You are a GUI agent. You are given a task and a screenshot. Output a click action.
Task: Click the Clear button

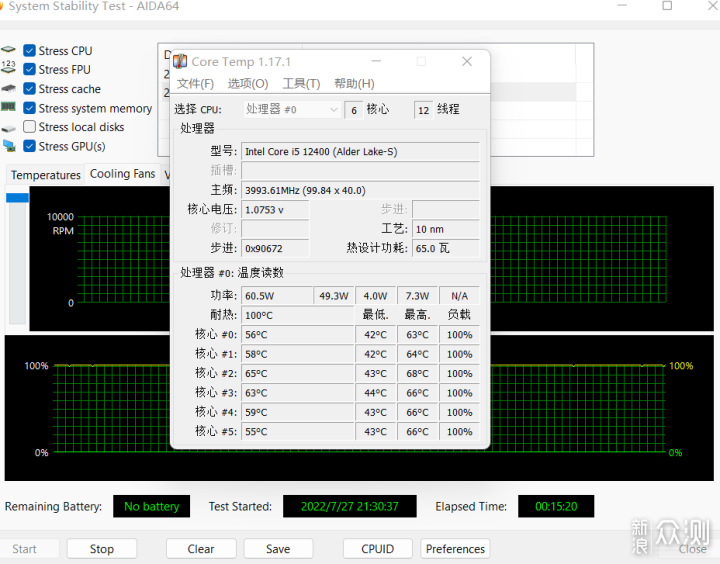(x=201, y=549)
